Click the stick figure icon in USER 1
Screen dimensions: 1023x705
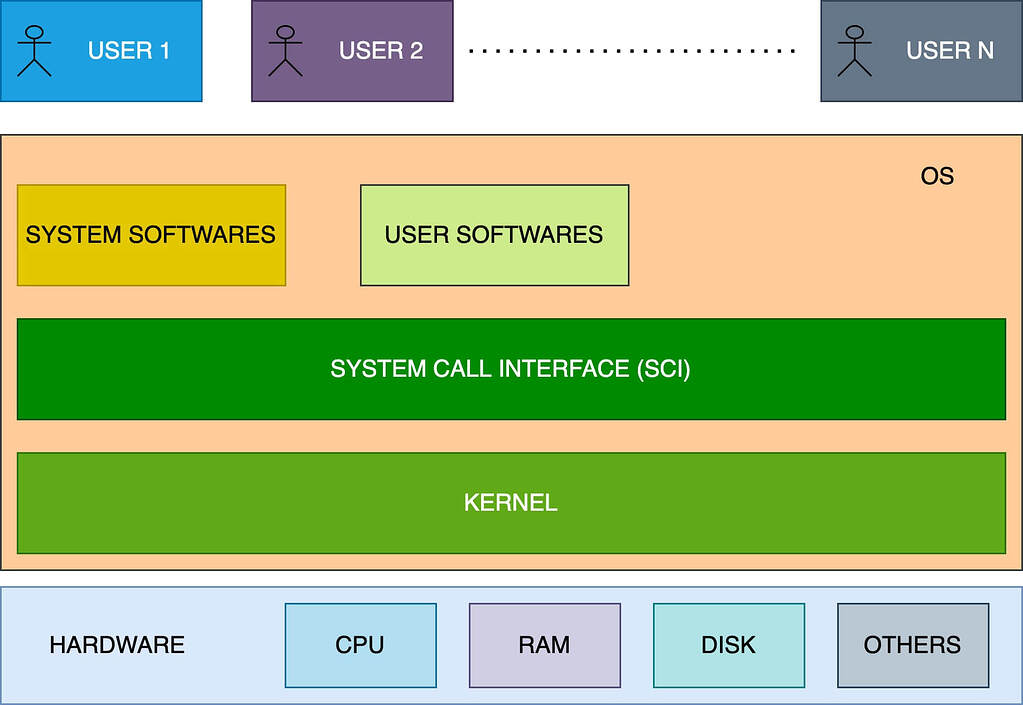(36, 50)
